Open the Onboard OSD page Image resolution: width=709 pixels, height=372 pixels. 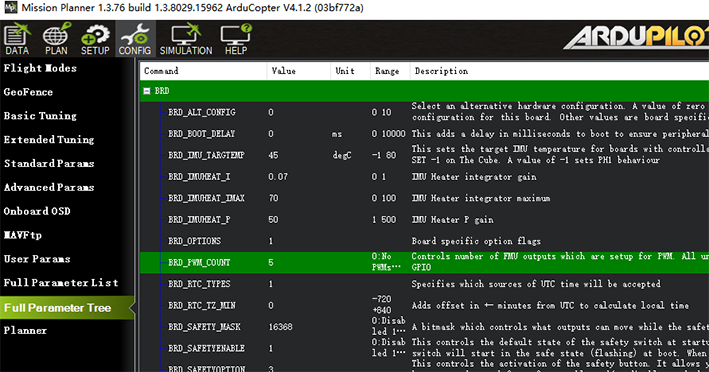37,211
